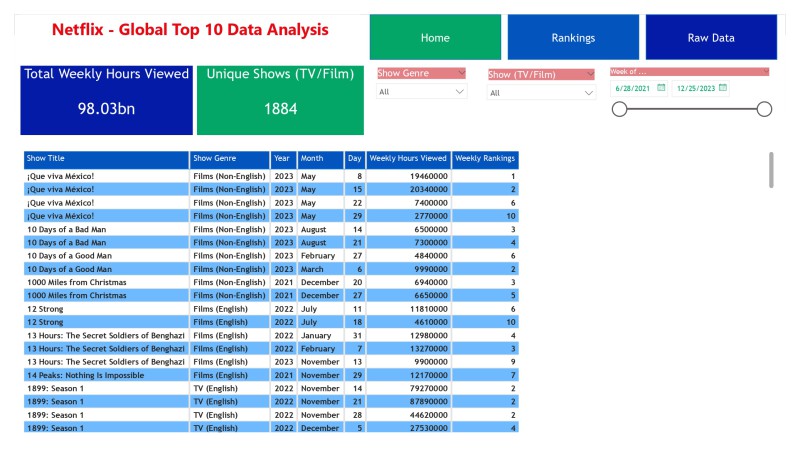Click right handle of date range slider

[x=764, y=109]
